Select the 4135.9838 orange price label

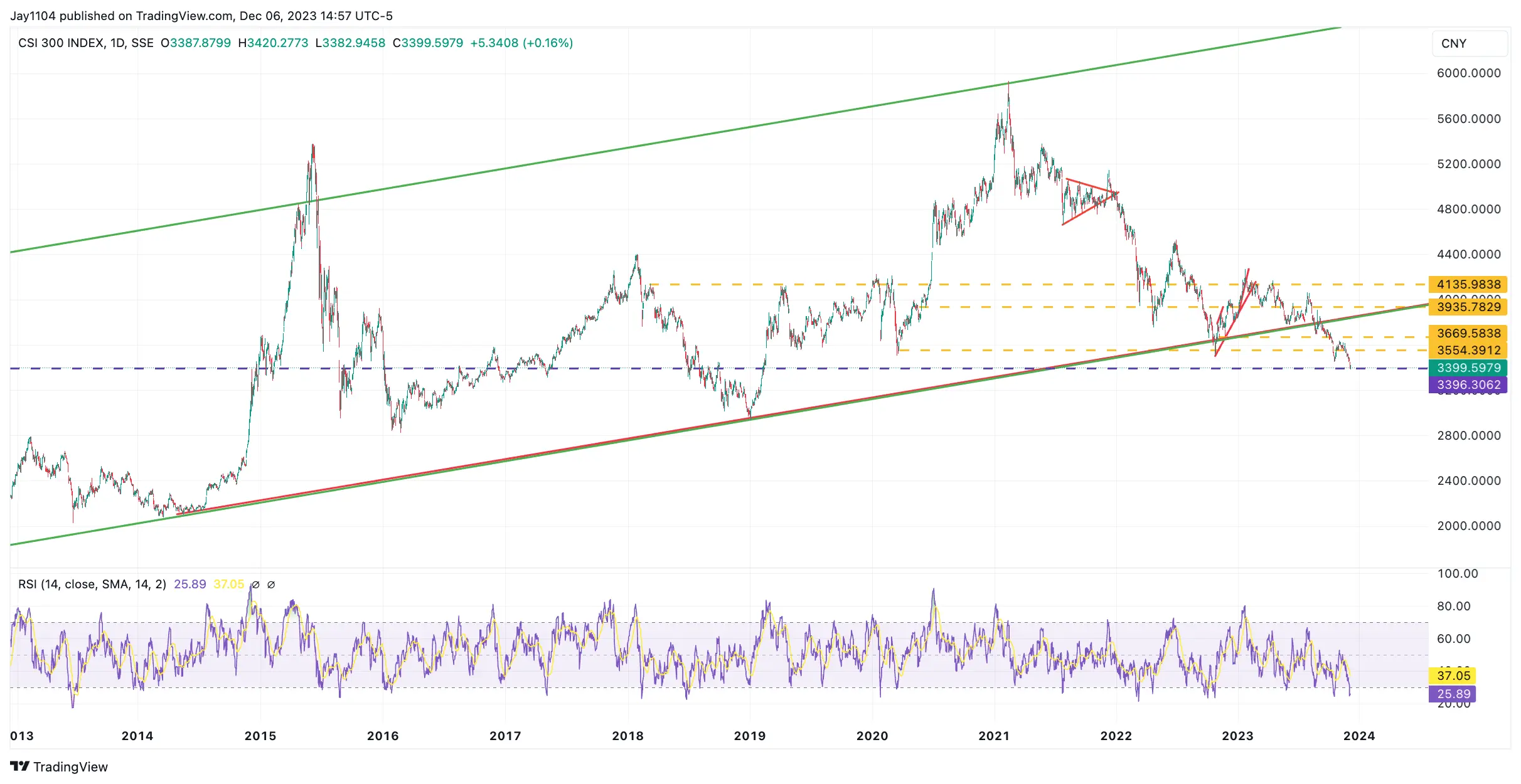click(x=1468, y=284)
